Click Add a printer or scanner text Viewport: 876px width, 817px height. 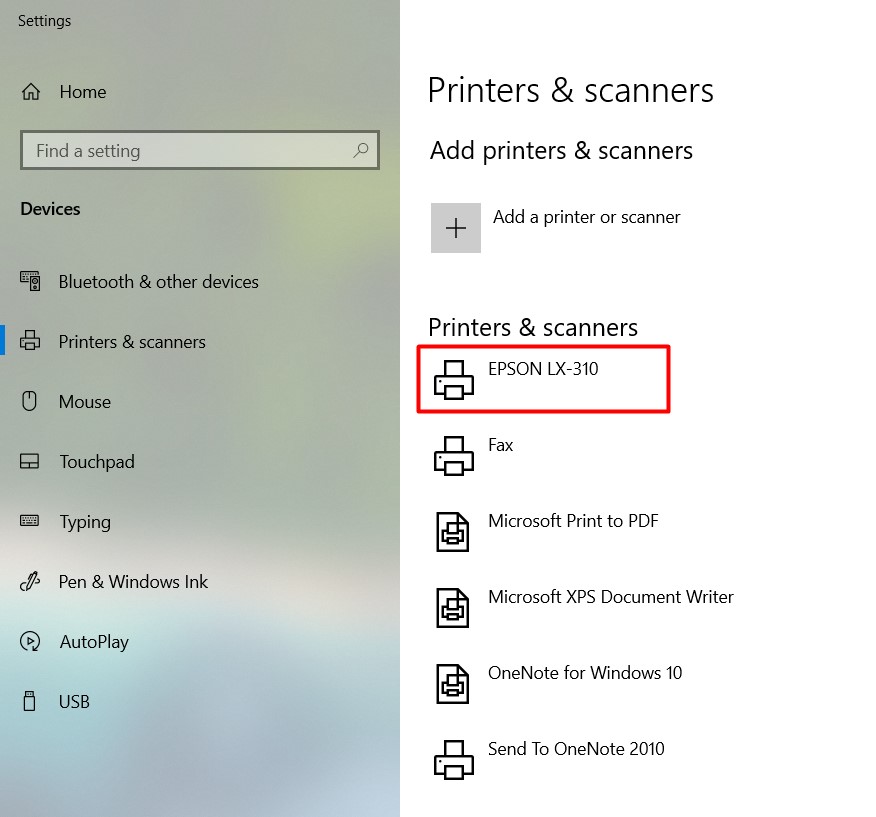(587, 217)
